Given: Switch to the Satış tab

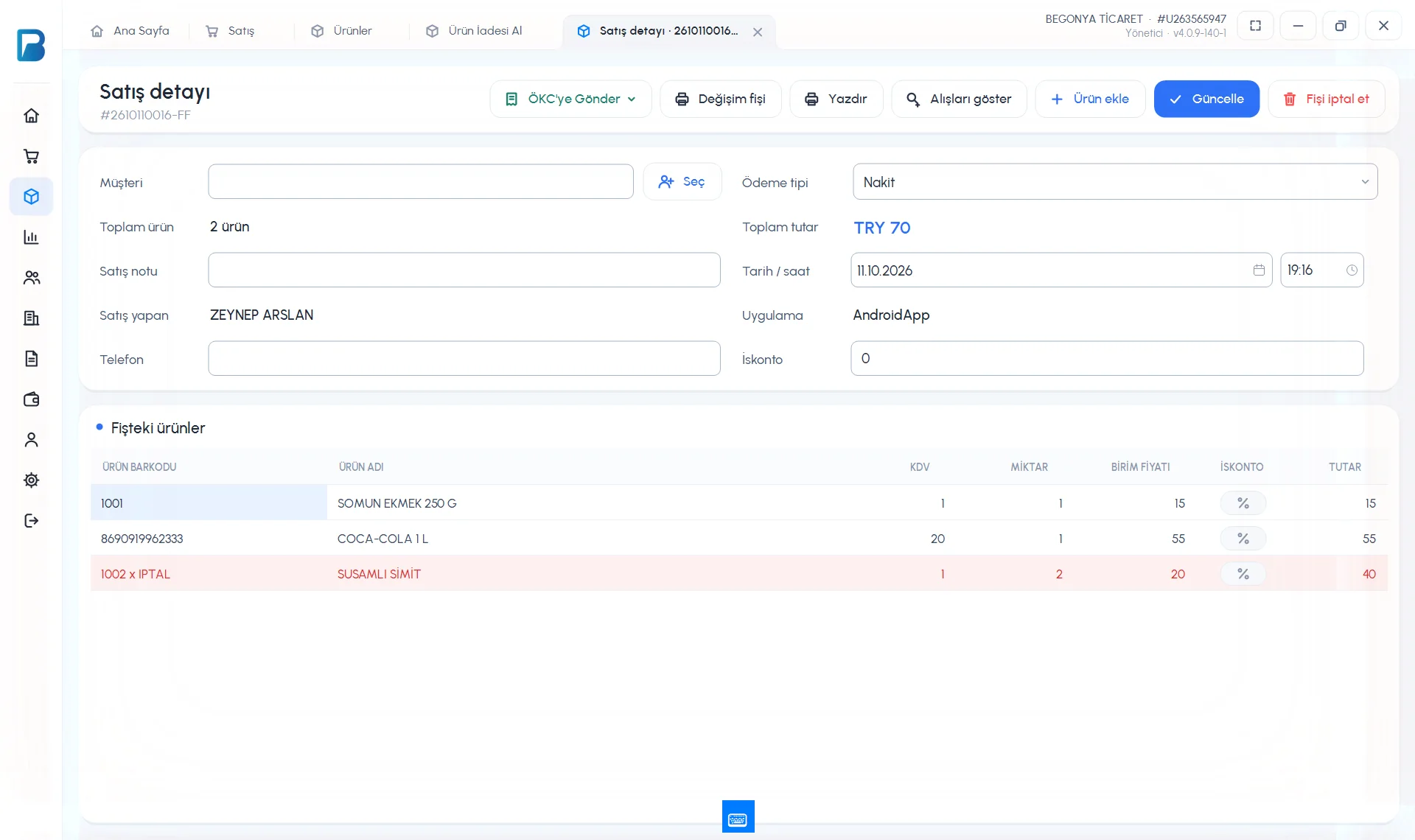Looking at the screenshot, I should coord(231,31).
